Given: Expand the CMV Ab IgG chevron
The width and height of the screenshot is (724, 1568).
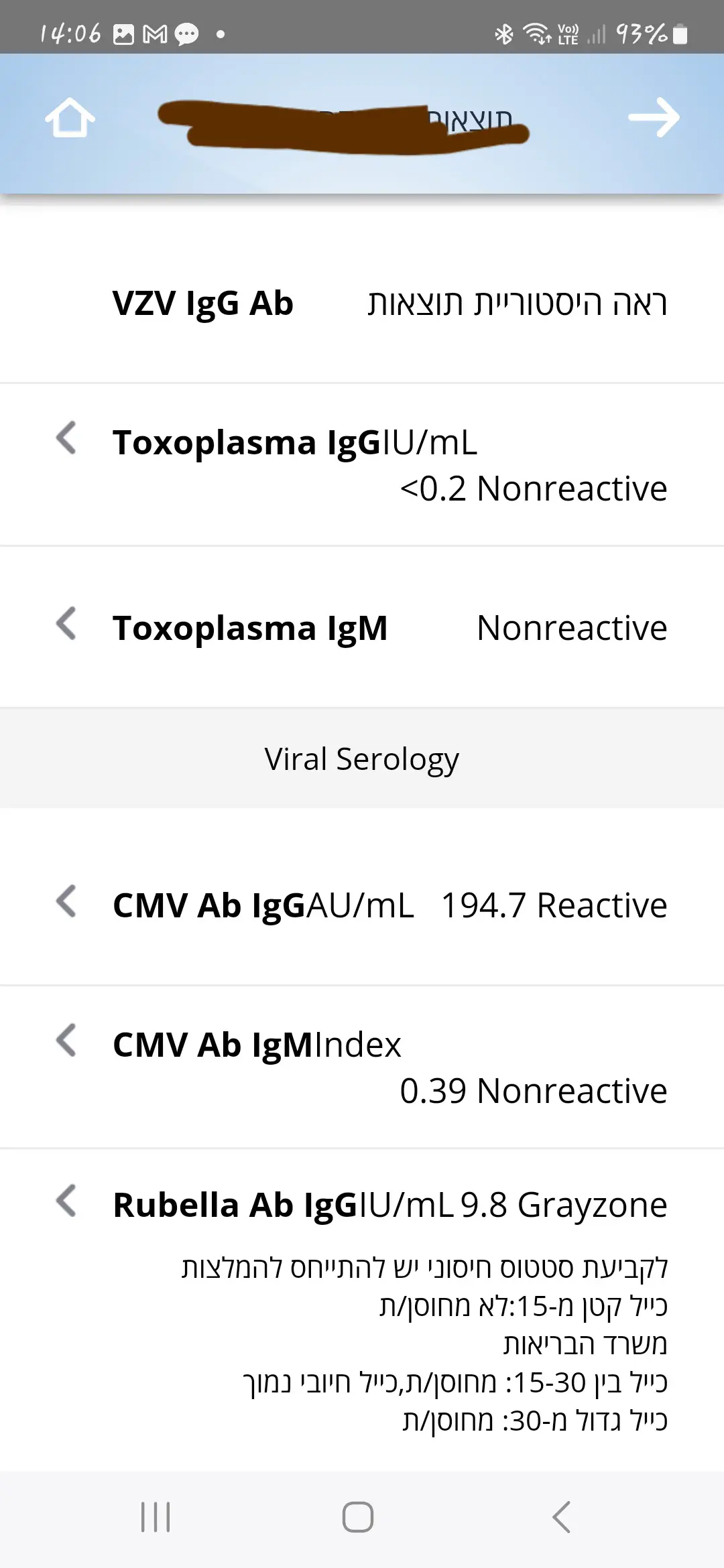Looking at the screenshot, I should (x=66, y=901).
